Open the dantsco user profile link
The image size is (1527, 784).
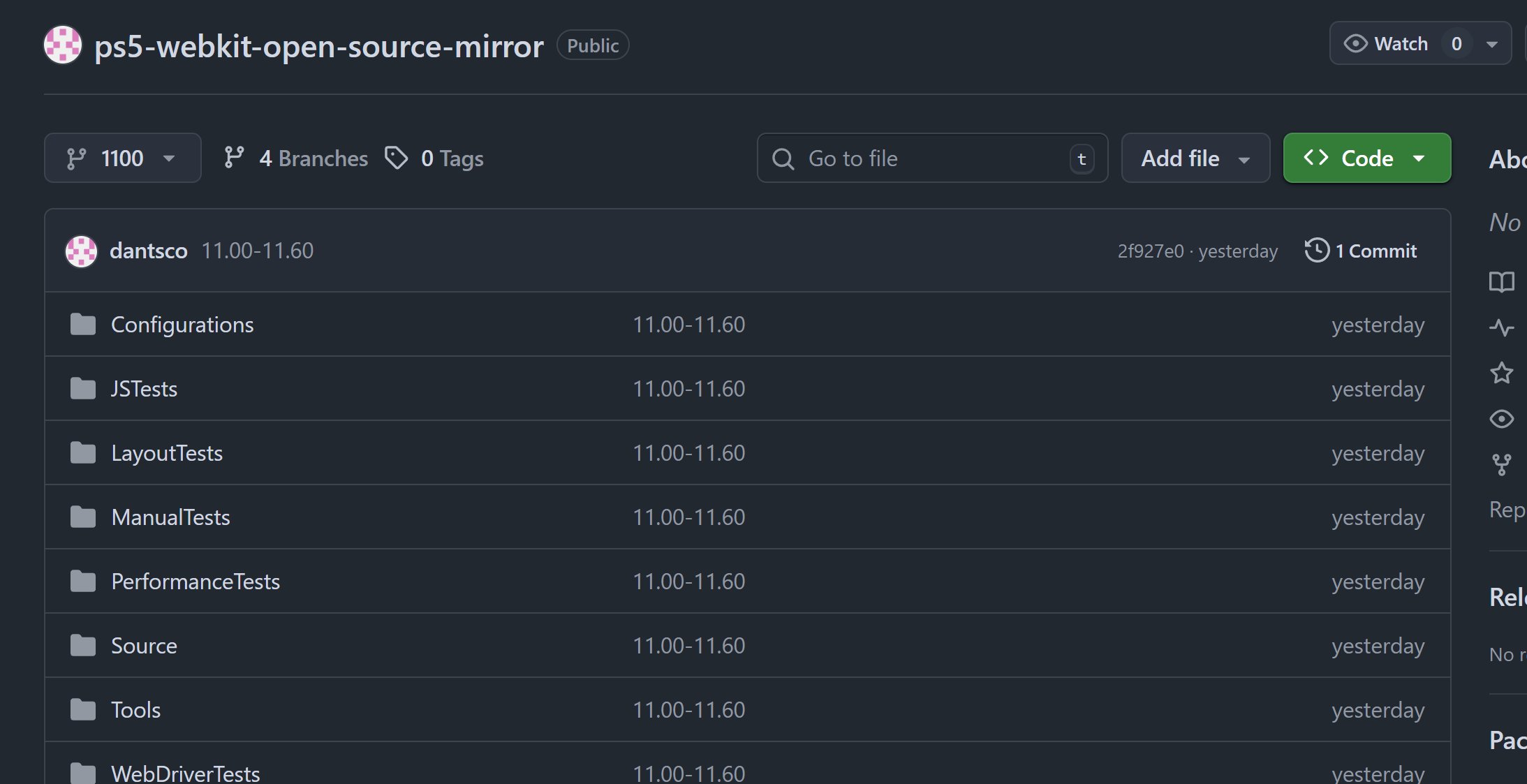coord(149,251)
